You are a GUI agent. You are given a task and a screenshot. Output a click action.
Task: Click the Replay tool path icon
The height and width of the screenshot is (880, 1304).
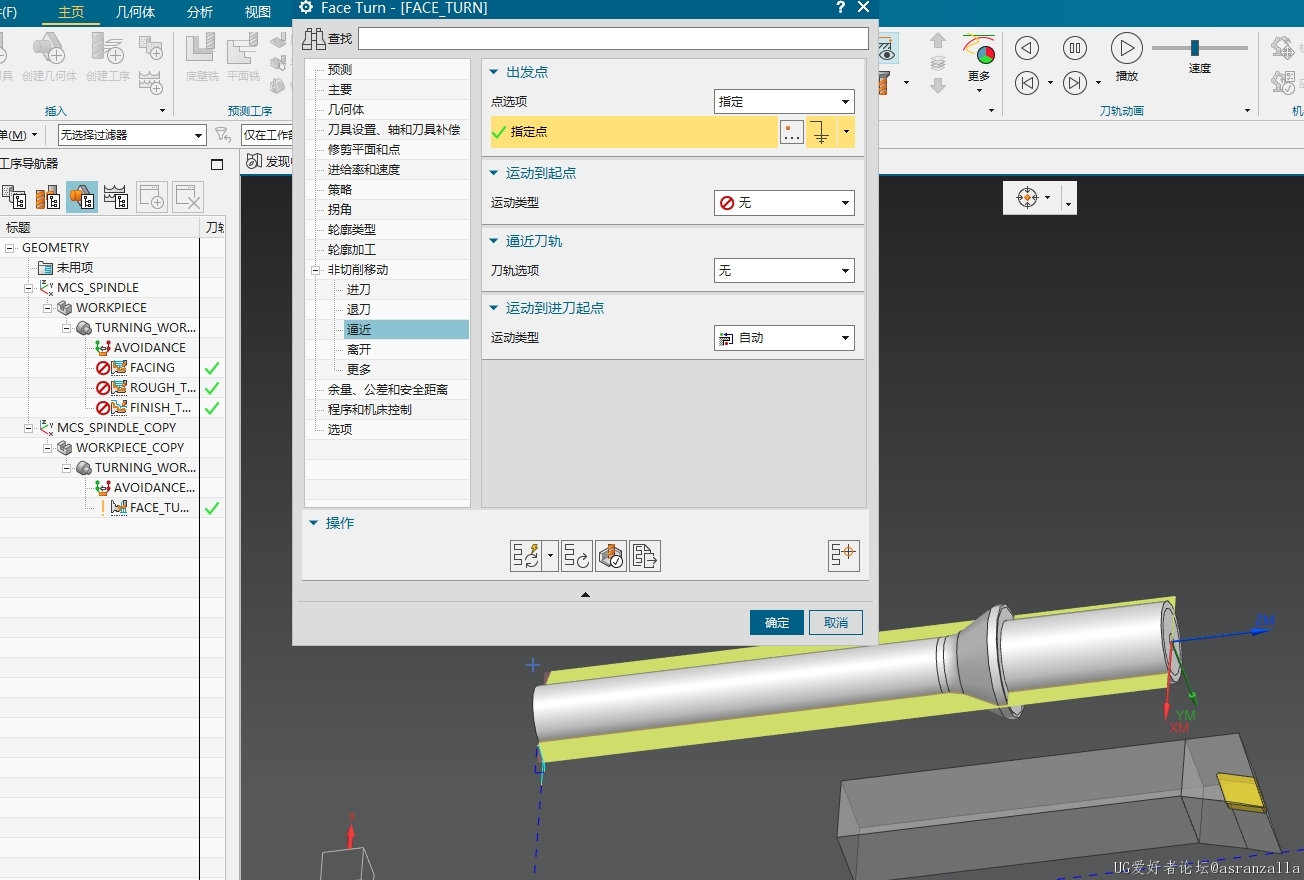576,556
